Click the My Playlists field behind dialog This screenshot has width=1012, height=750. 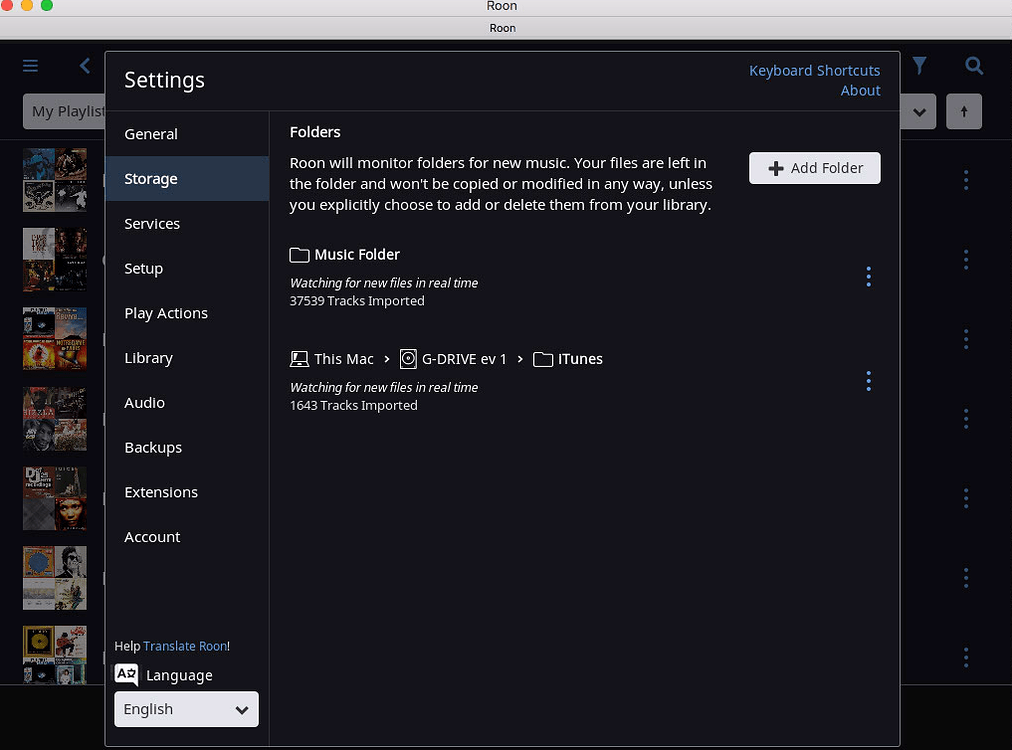click(x=64, y=112)
